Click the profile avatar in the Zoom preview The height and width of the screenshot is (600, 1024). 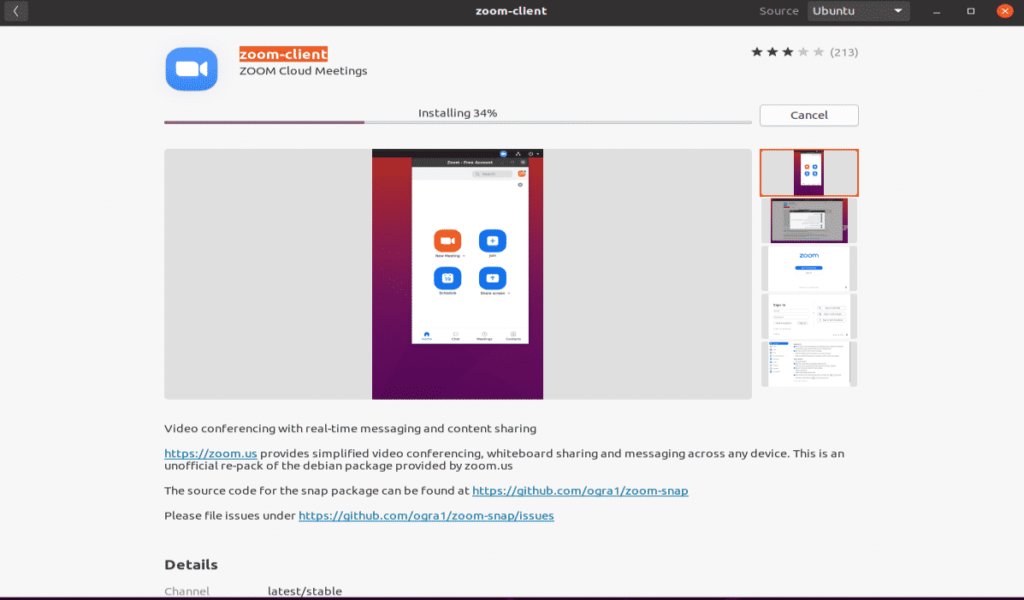pyautogui.click(x=520, y=172)
